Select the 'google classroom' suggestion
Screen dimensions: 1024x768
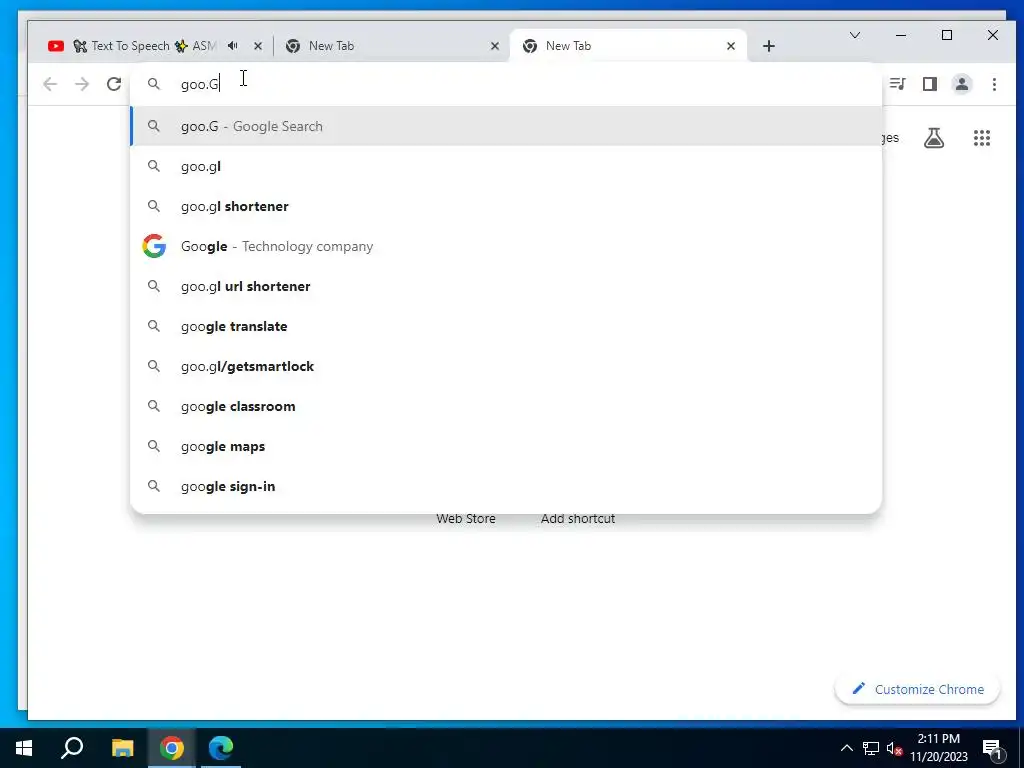(x=506, y=406)
